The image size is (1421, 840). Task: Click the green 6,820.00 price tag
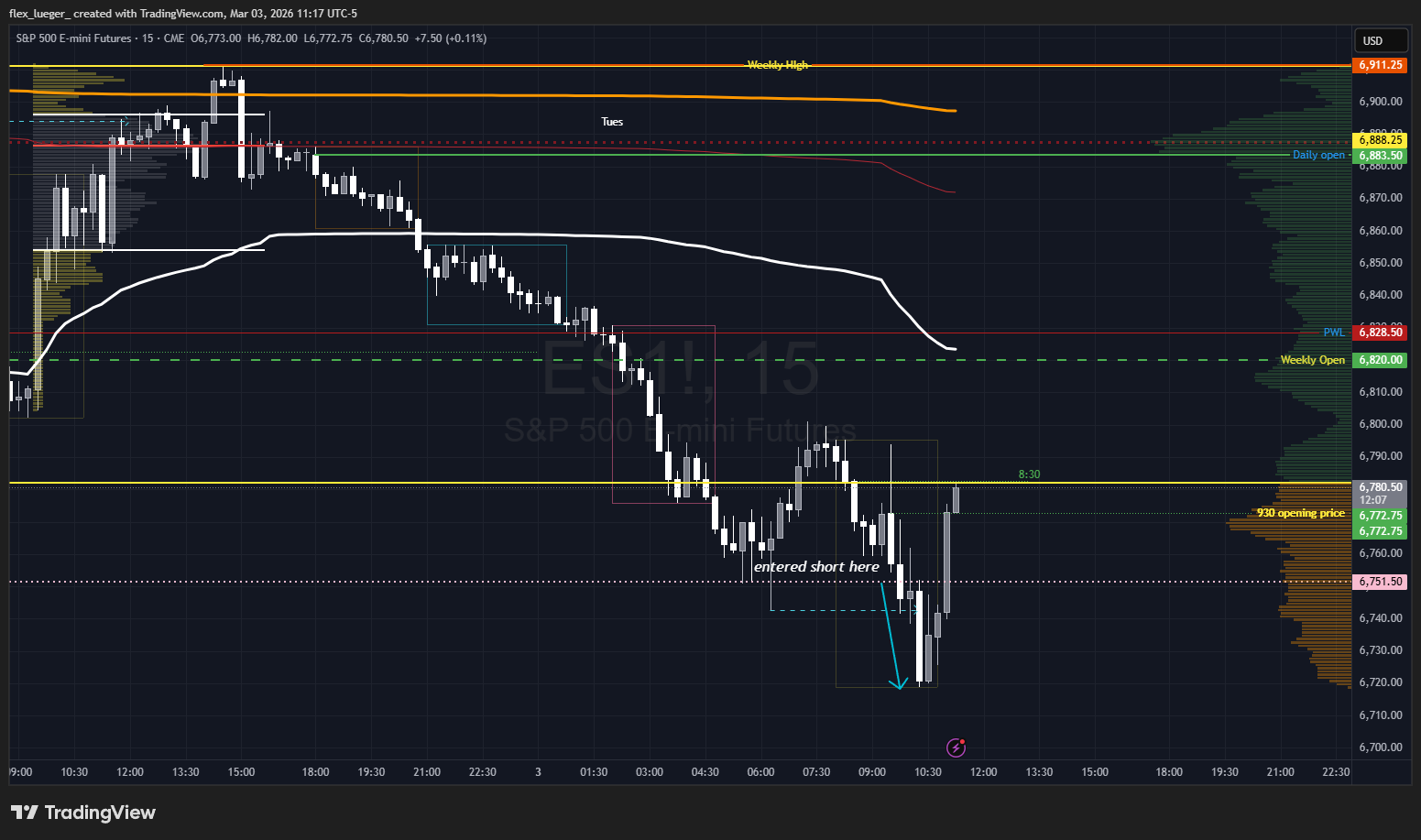tap(1380, 360)
